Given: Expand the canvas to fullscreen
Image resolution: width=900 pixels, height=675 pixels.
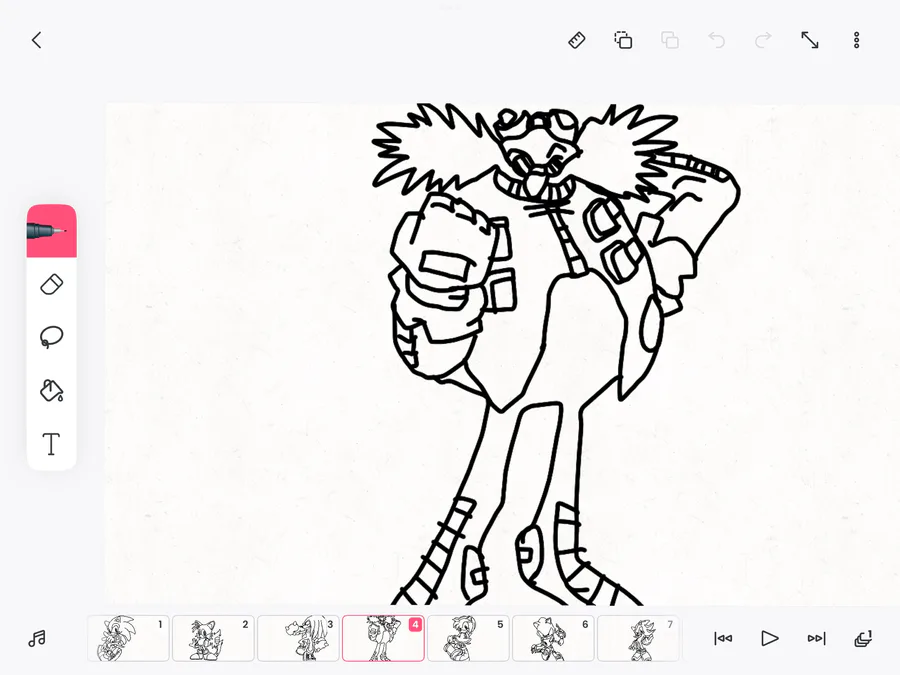Looking at the screenshot, I should pyautogui.click(x=810, y=40).
